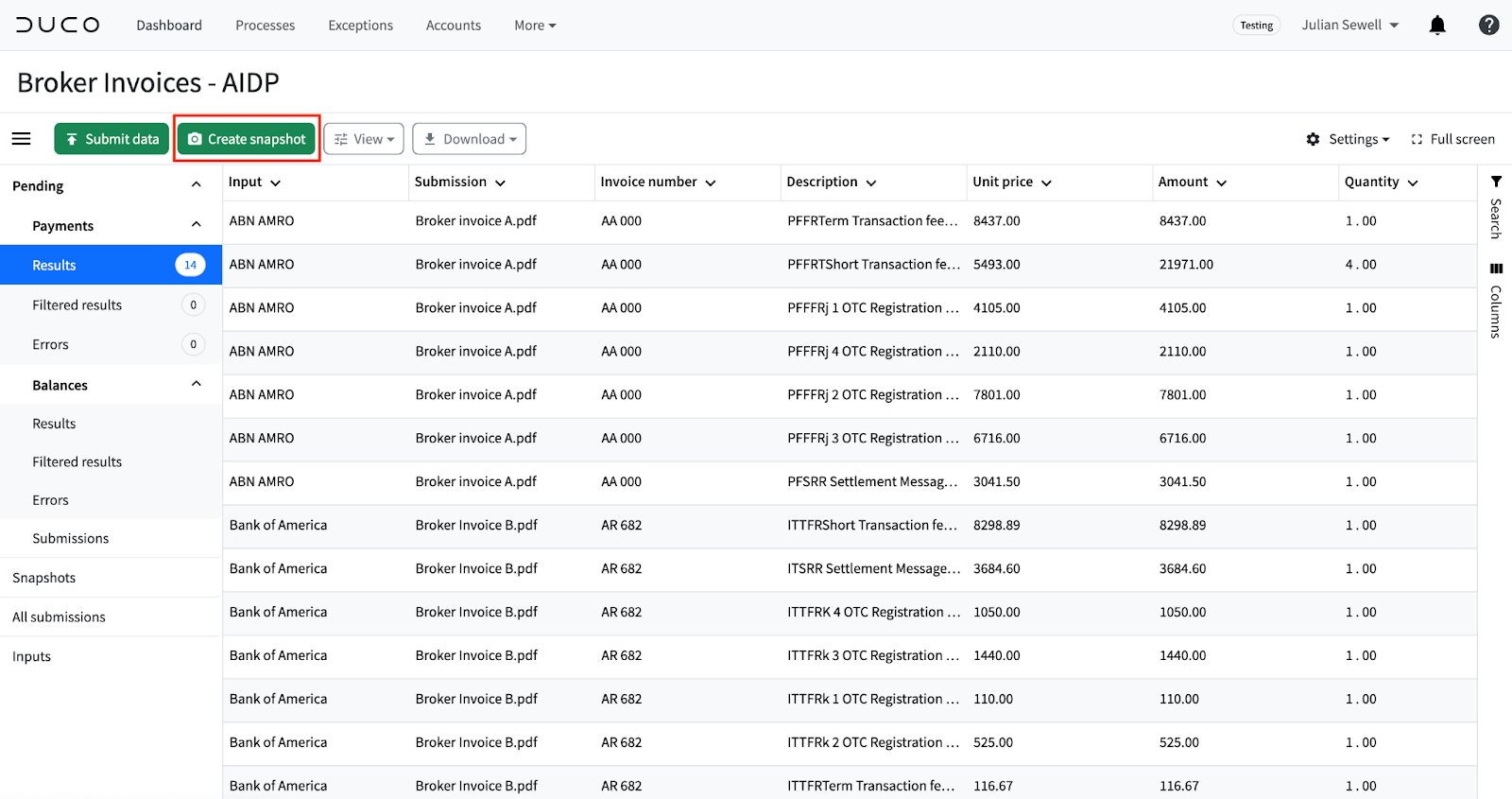Click the notifications bell icon
1512x799 pixels.
[x=1437, y=26]
